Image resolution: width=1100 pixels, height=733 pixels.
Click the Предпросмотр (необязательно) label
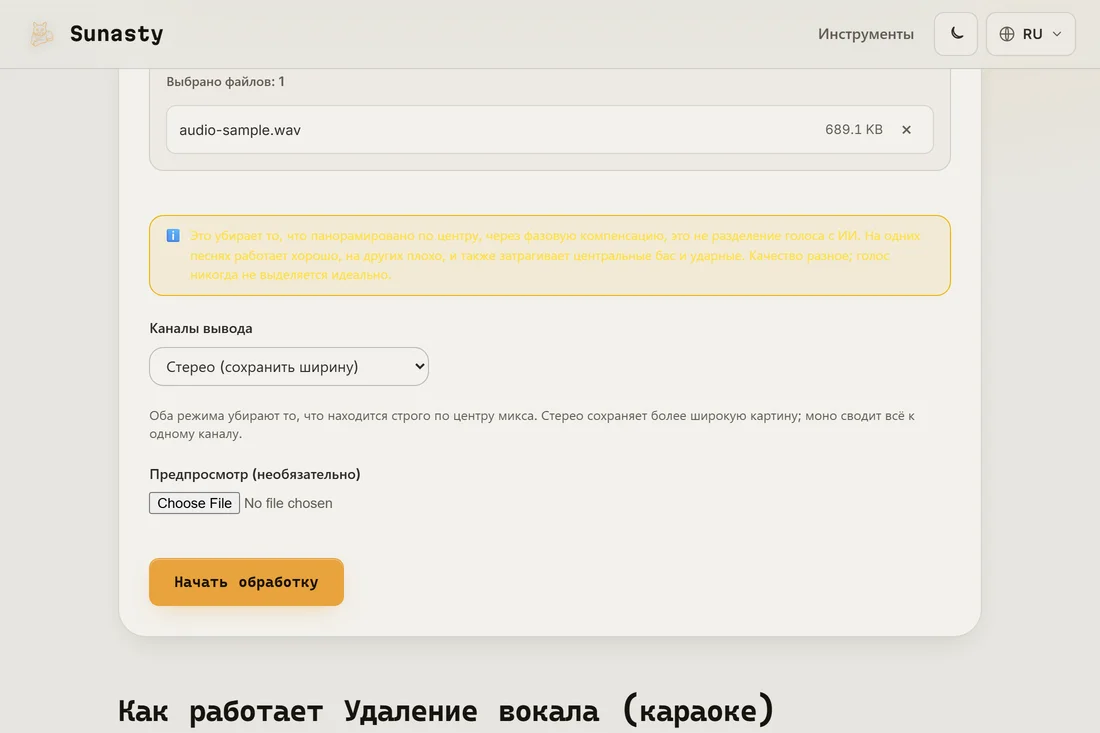point(255,474)
